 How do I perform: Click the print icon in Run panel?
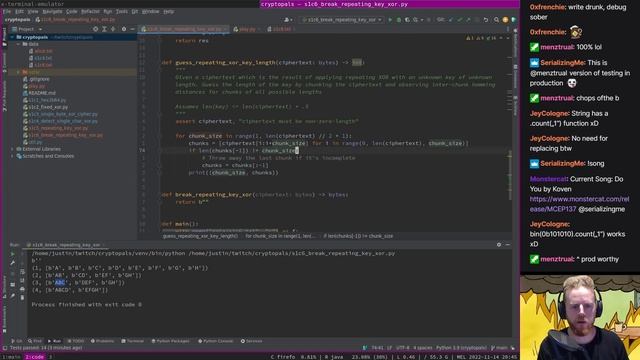tap(22, 289)
